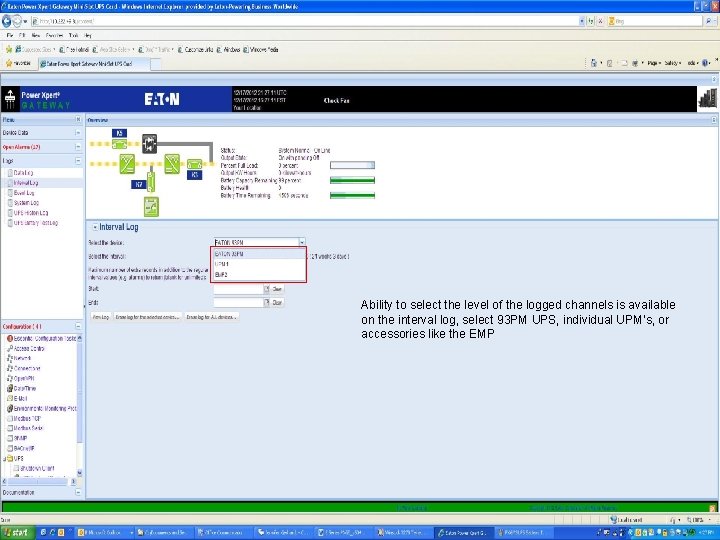The width and height of the screenshot is (720, 540).
Task: Open the UPS Battery Test Log item
Action: click(35, 223)
